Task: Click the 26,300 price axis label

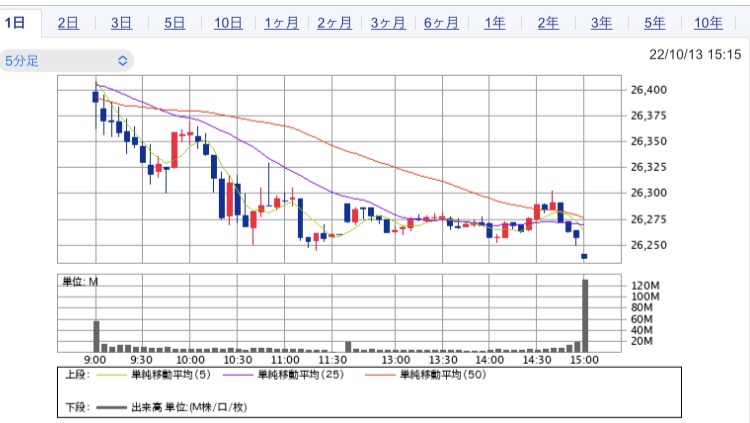Action: pyautogui.click(x=649, y=193)
